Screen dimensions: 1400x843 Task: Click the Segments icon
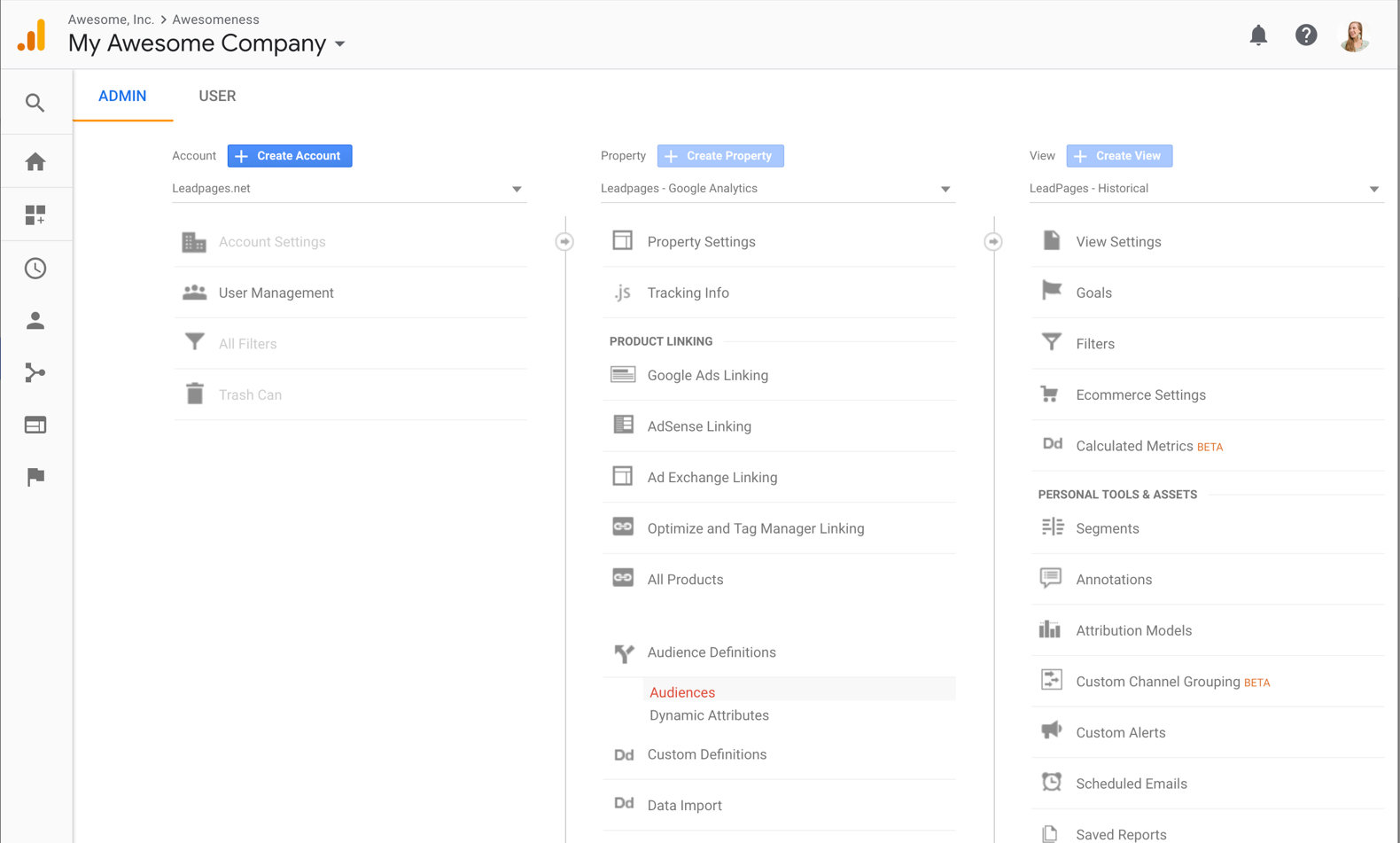click(x=1053, y=527)
